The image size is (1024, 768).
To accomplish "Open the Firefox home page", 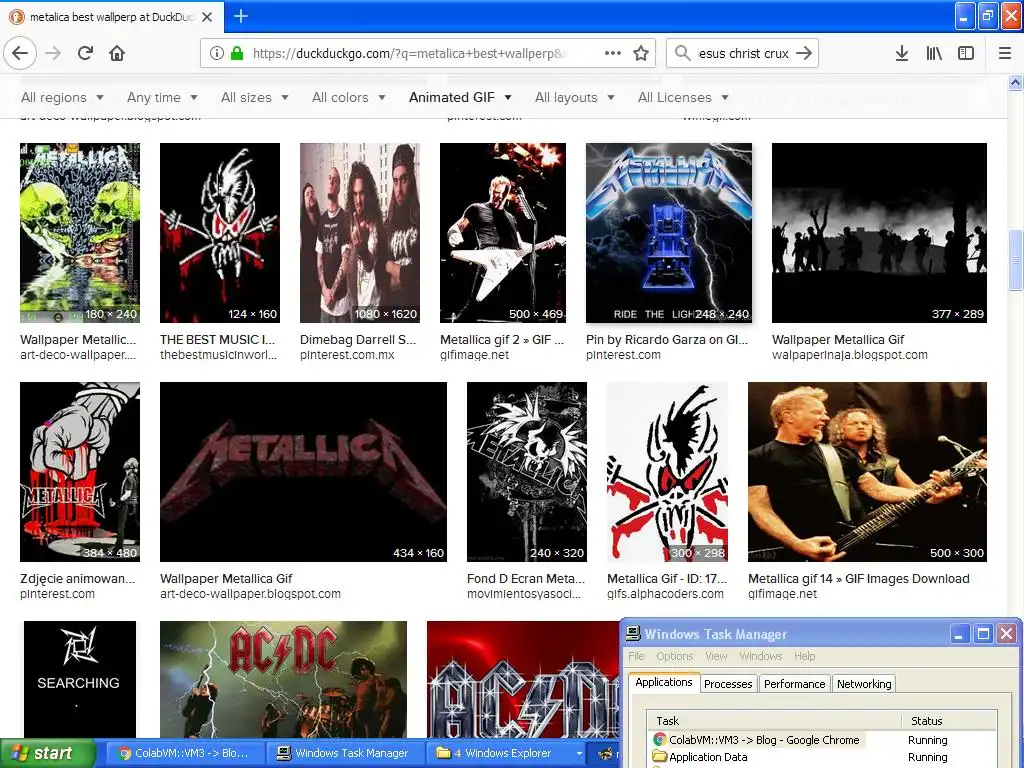I will 117,53.
